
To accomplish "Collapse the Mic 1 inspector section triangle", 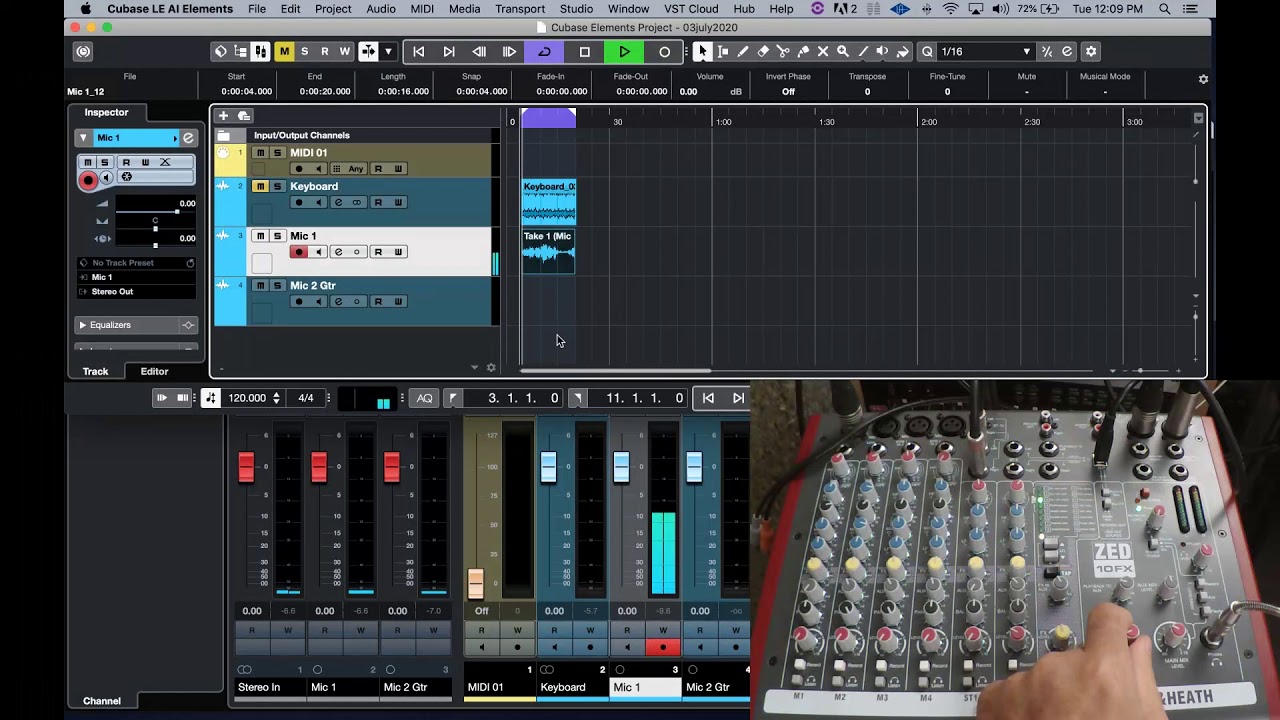I will point(84,137).
